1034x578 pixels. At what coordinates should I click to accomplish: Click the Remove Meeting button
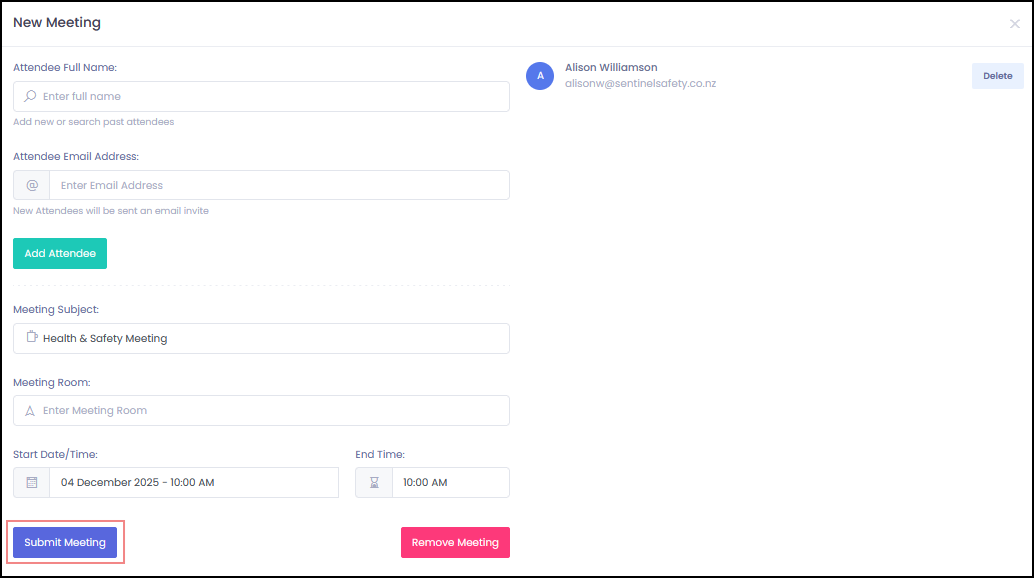[x=455, y=543]
